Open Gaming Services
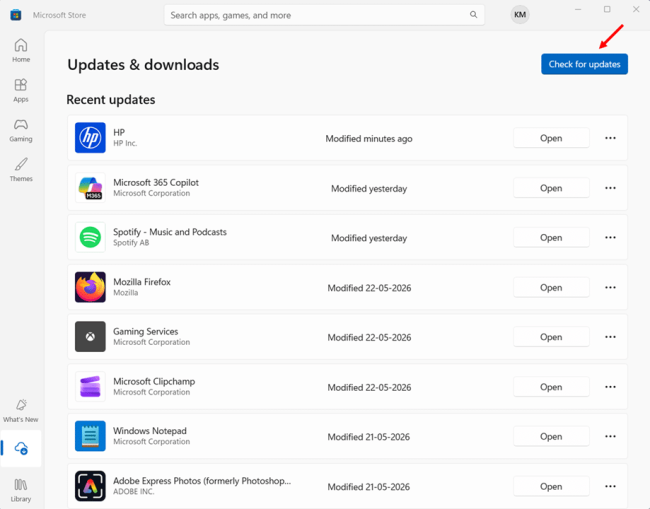650x509 pixels. [551, 337]
